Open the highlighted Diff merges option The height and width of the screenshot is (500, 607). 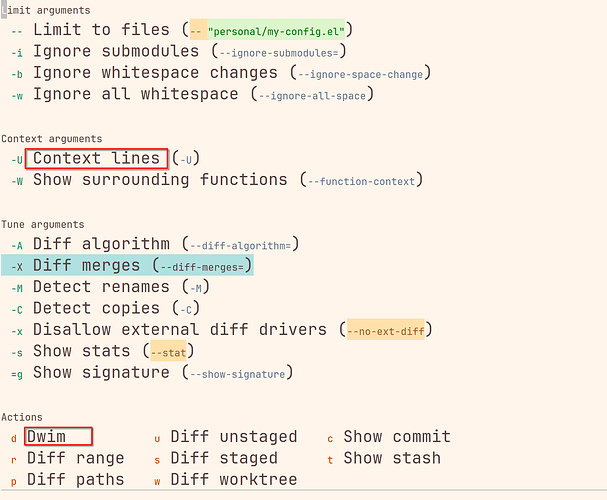coord(127,265)
